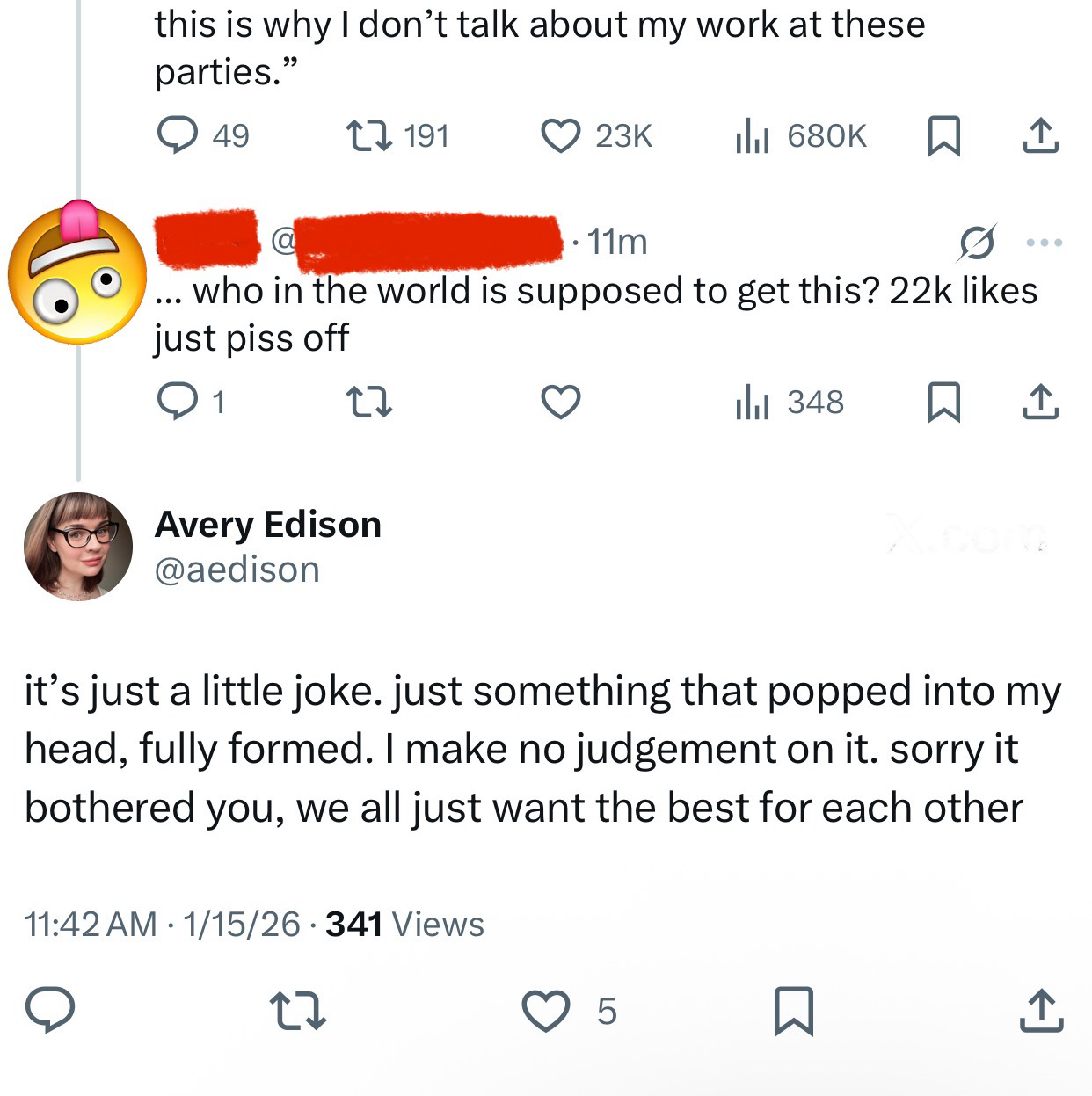The width and height of the screenshot is (1092, 1096).
Task: Open the Avery Edison display name link
Action: [x=267, y=525]
